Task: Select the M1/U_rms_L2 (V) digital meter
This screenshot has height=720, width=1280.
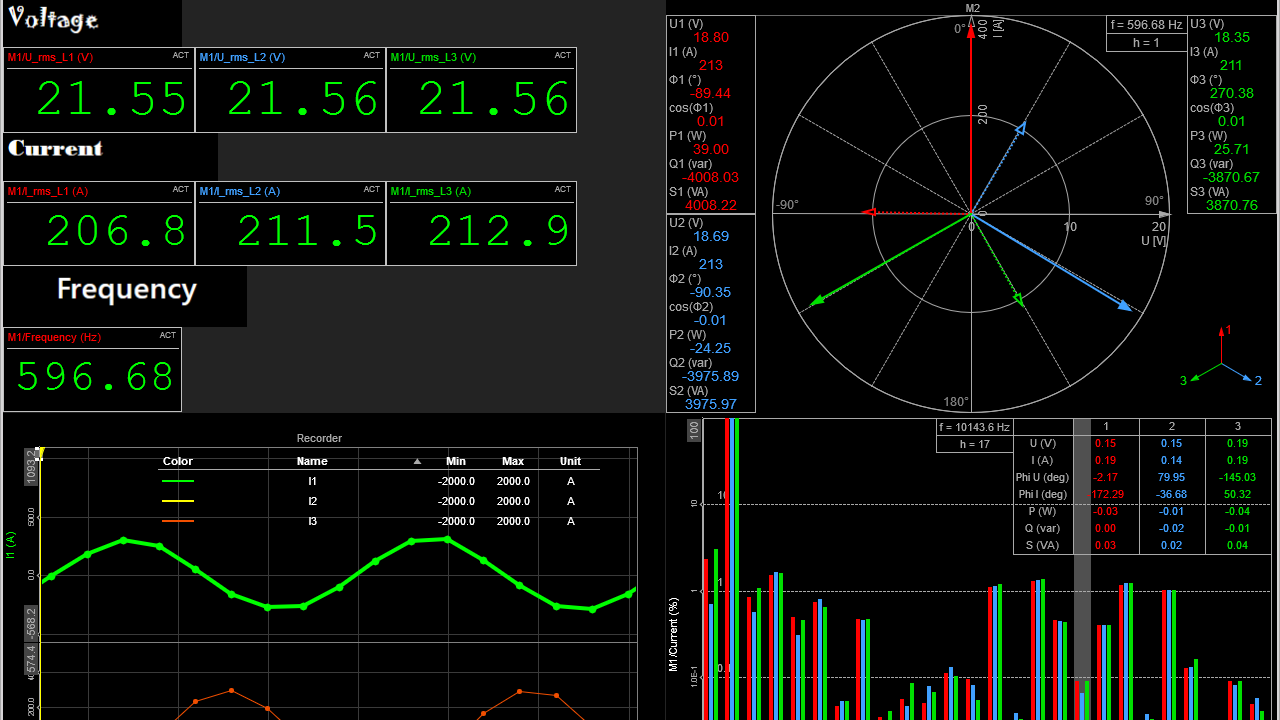Action: (x=290, y=90)
